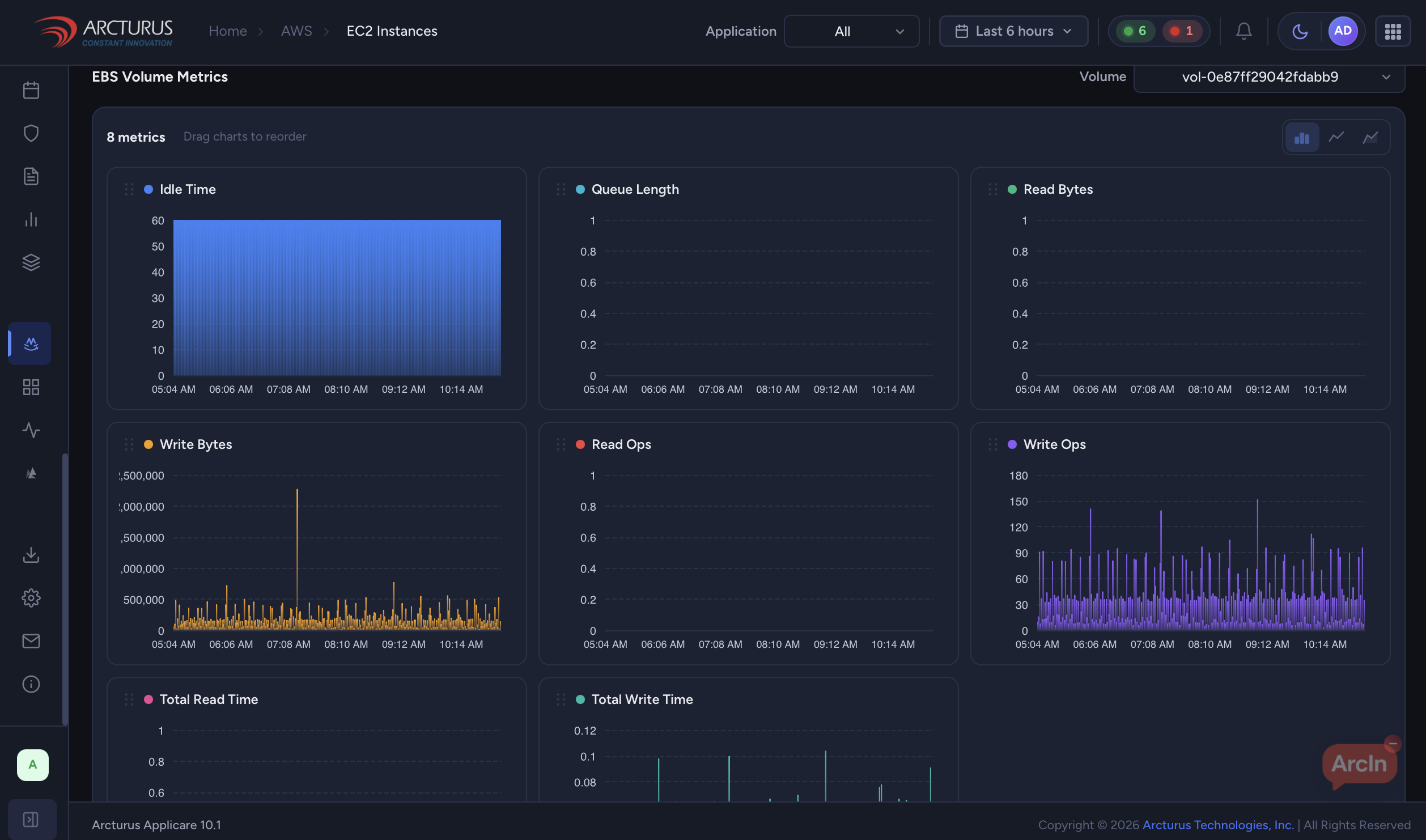Click the Total Write Time chart title
Viewport: 1426px width, 840px height.
pos(642,699)
